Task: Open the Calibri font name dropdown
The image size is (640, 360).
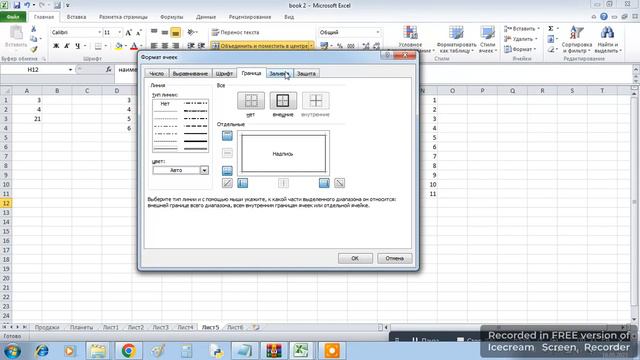Action: [99, 32]
